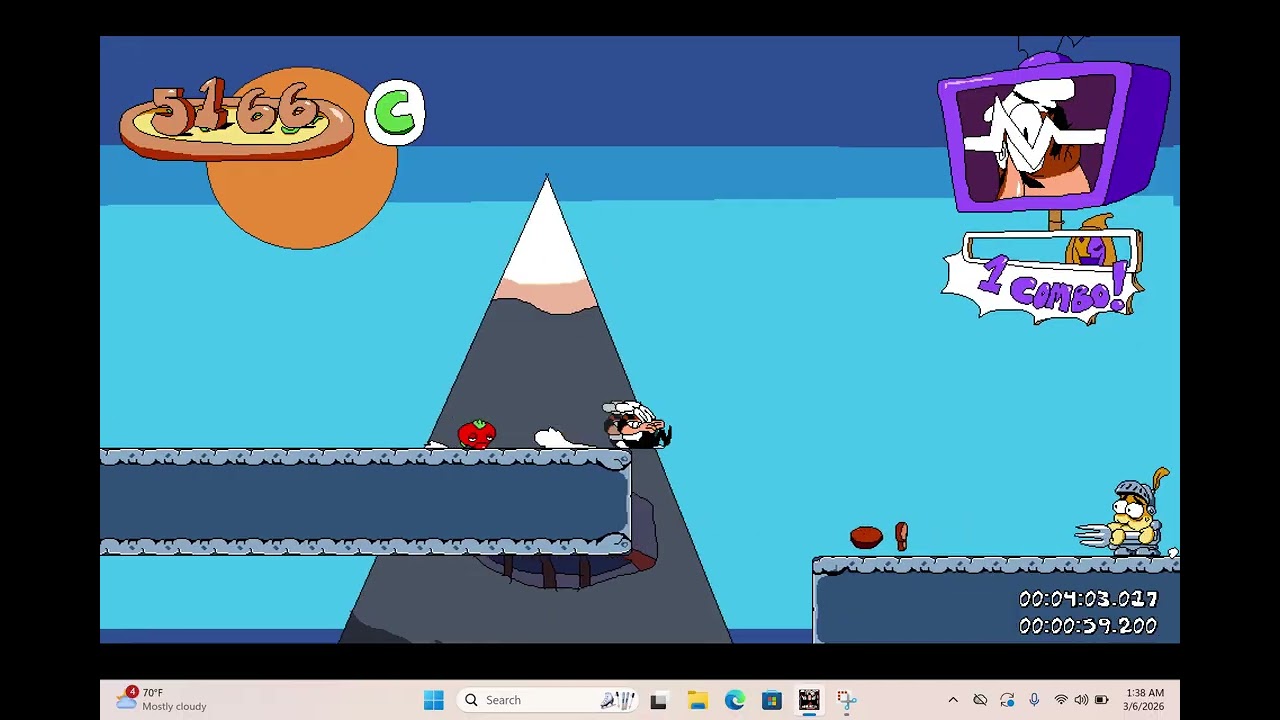Click the 1 Combo banner

[1042, 289]
